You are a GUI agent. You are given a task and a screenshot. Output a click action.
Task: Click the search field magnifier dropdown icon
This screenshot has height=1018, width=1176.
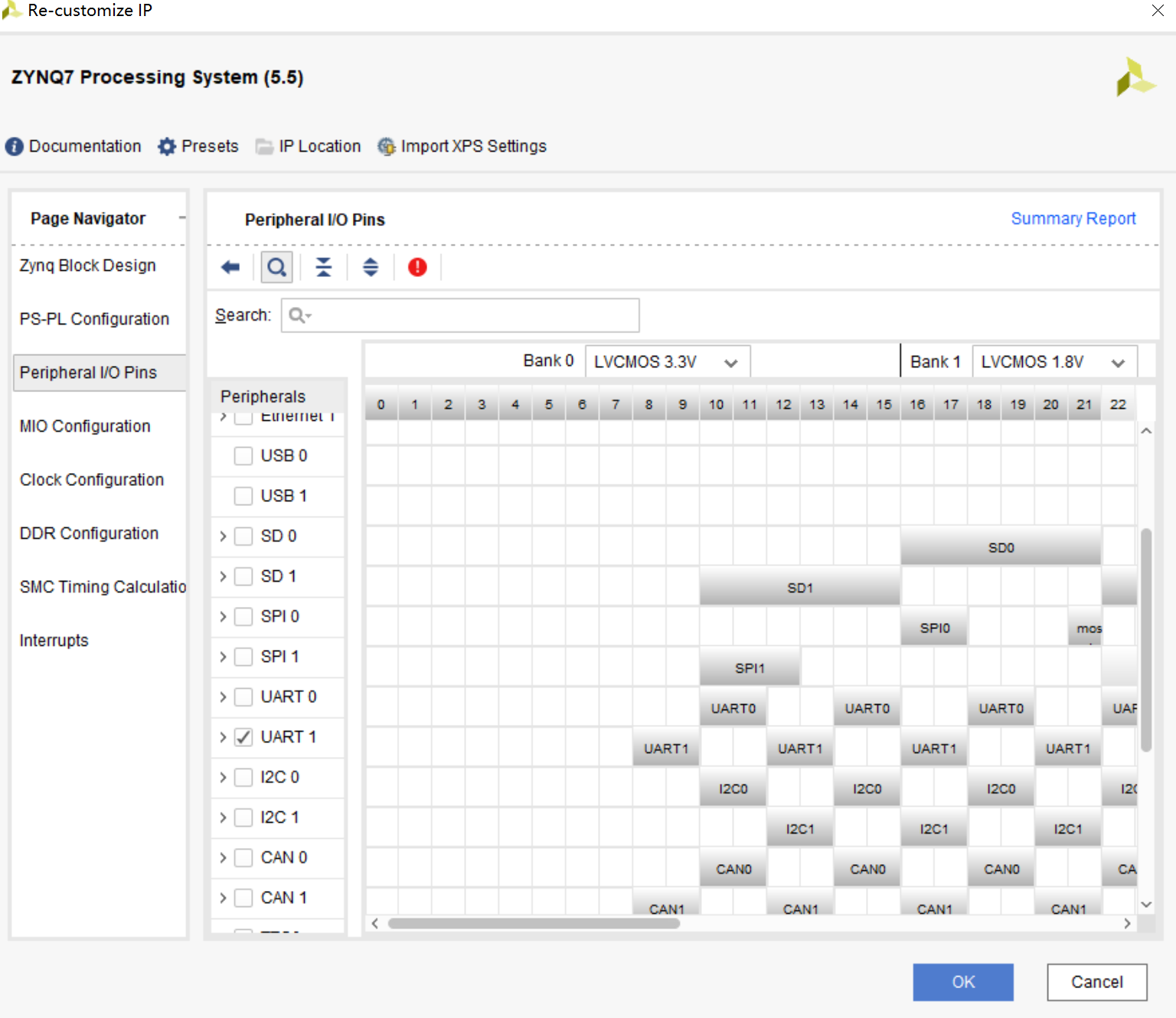(300, 315)
